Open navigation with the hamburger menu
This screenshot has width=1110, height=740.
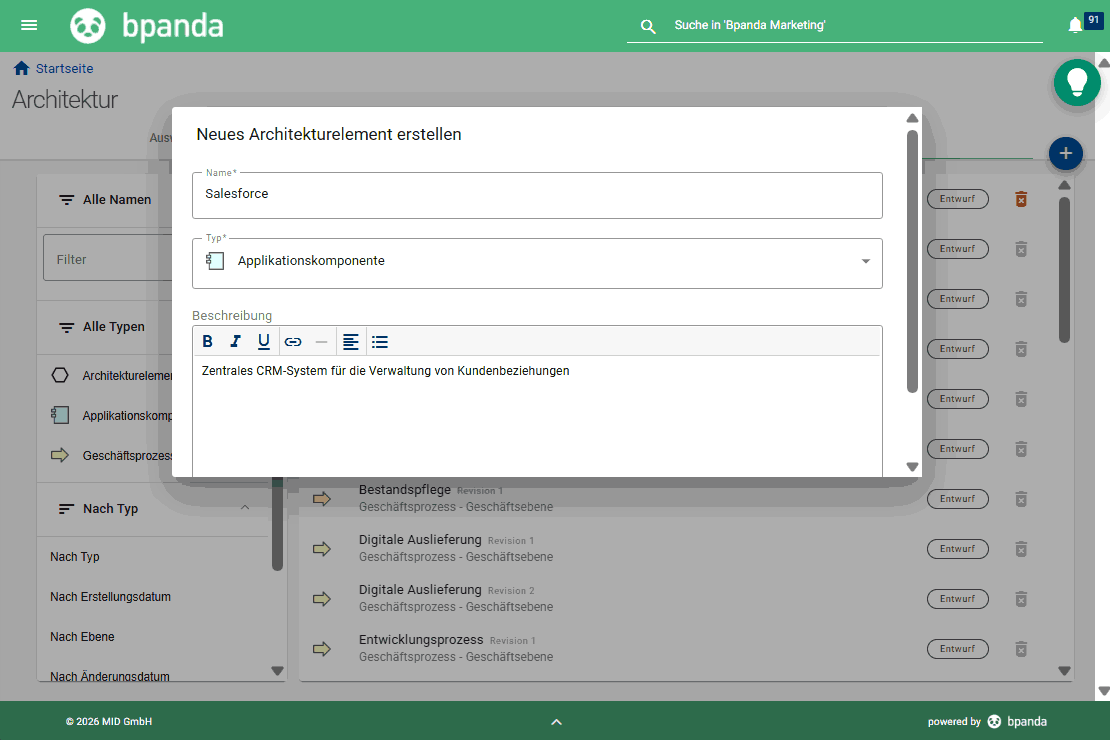click(29, 25)
